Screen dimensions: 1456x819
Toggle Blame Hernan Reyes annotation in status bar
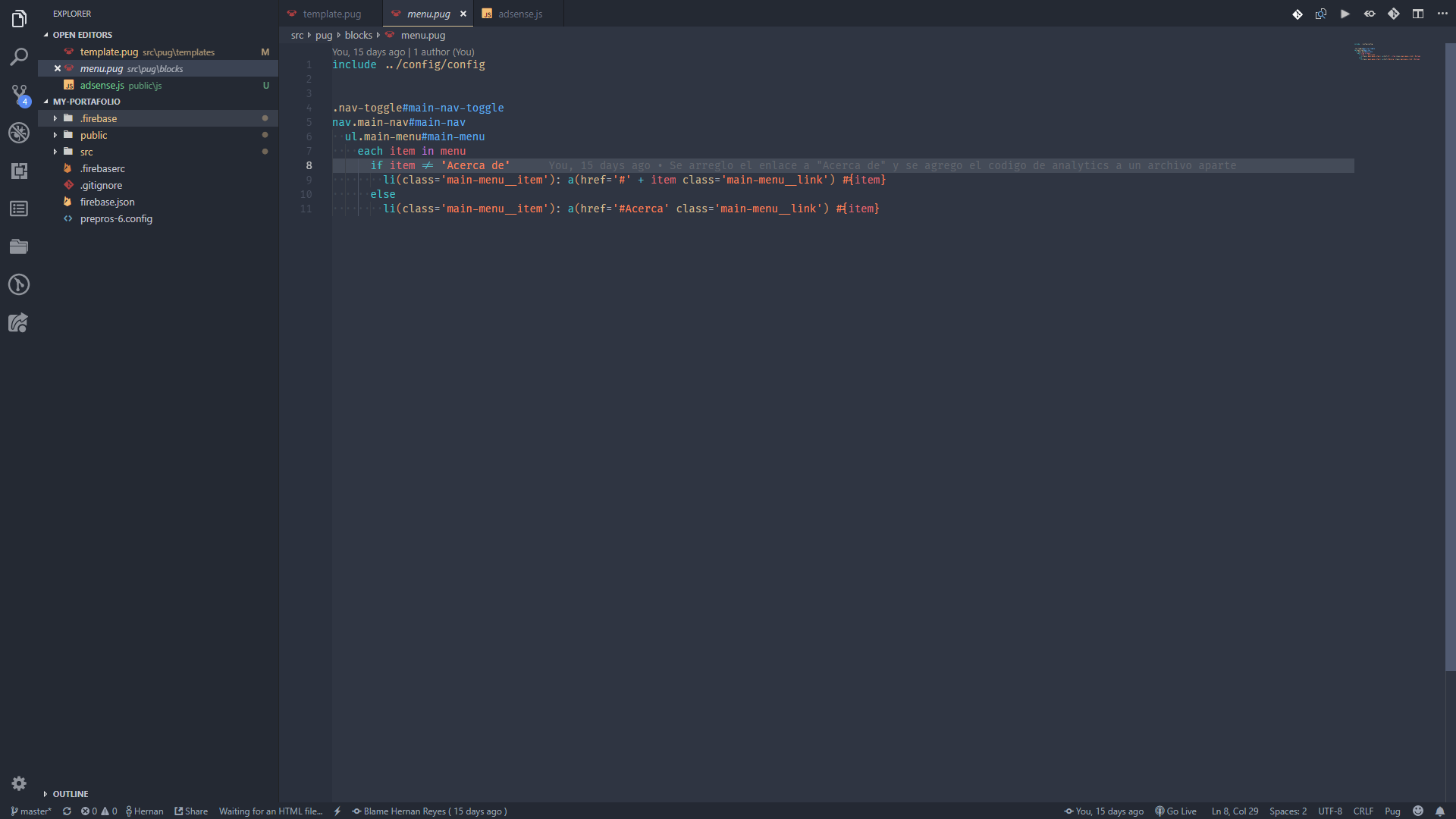tap(429, 811)
